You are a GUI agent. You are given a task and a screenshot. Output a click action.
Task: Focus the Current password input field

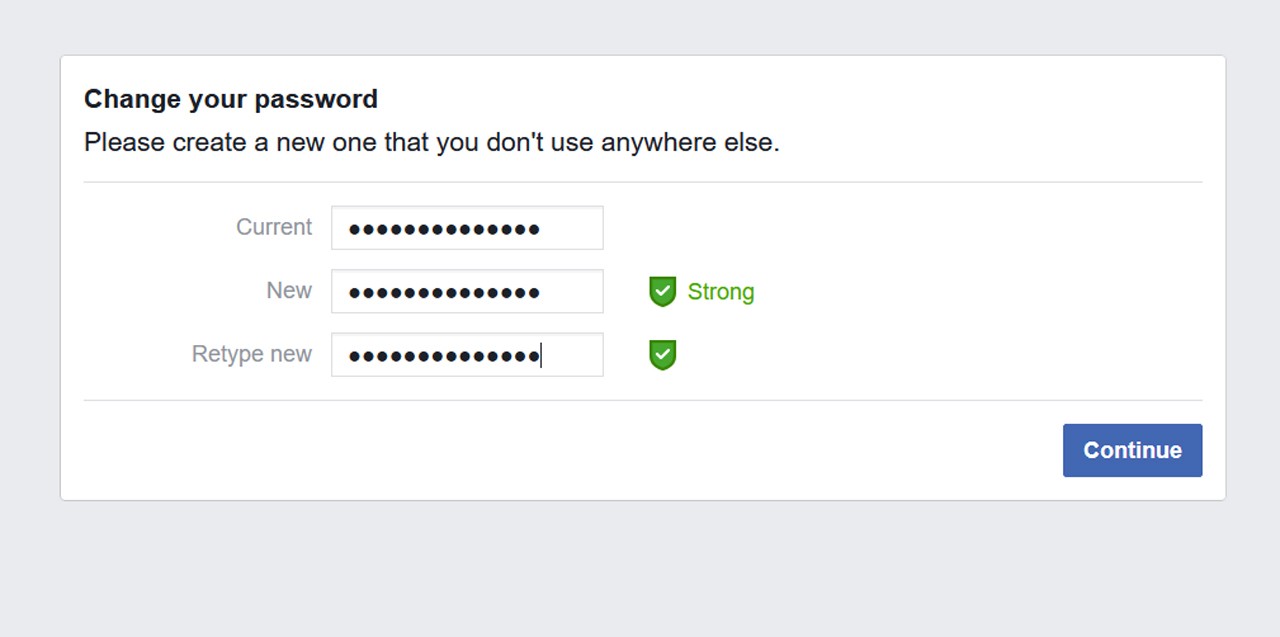(467, 228)
